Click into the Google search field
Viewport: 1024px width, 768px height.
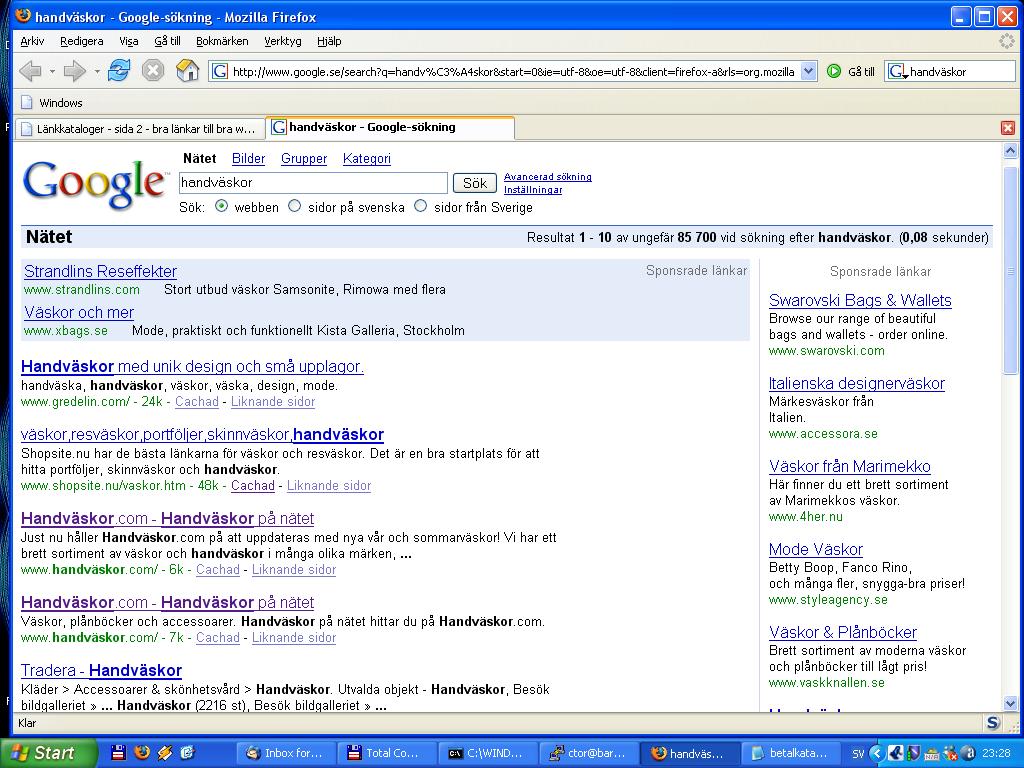point(313,183)
